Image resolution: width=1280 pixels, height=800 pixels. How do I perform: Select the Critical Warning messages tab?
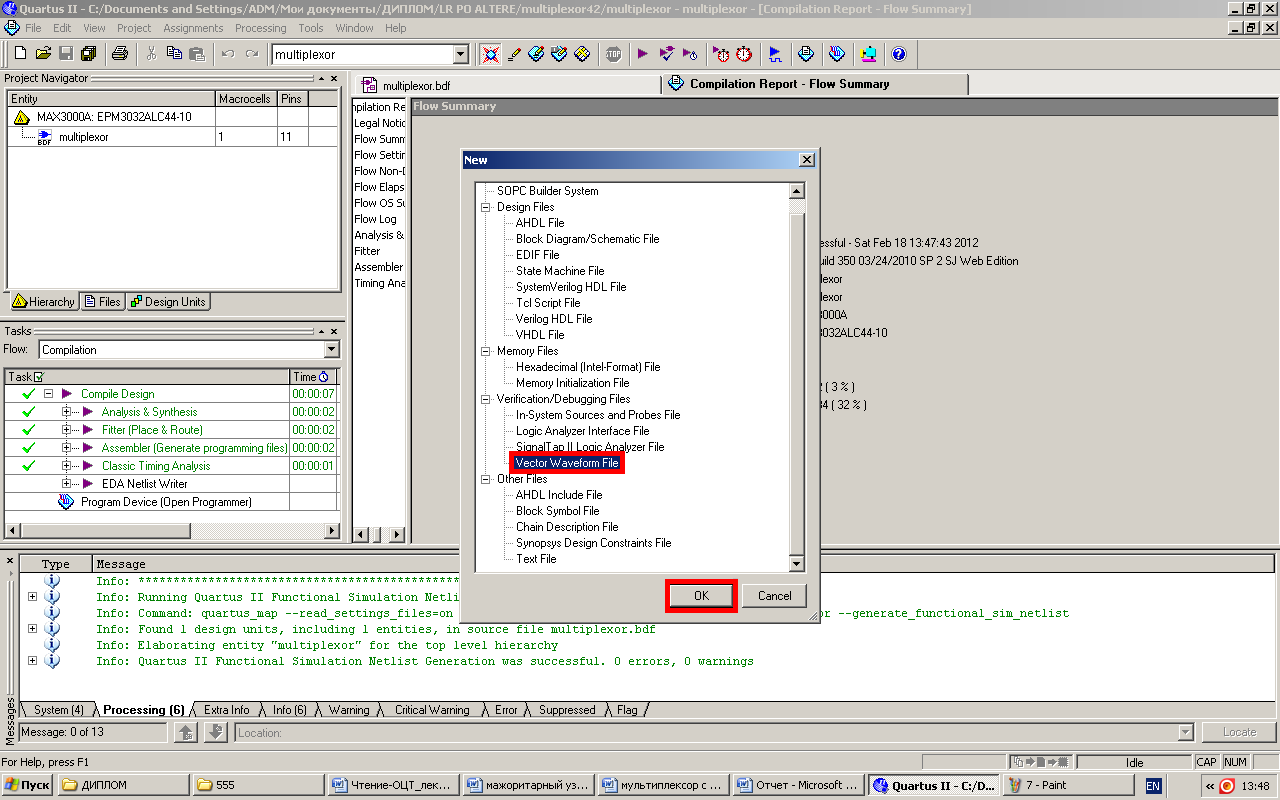coord(432,710)
